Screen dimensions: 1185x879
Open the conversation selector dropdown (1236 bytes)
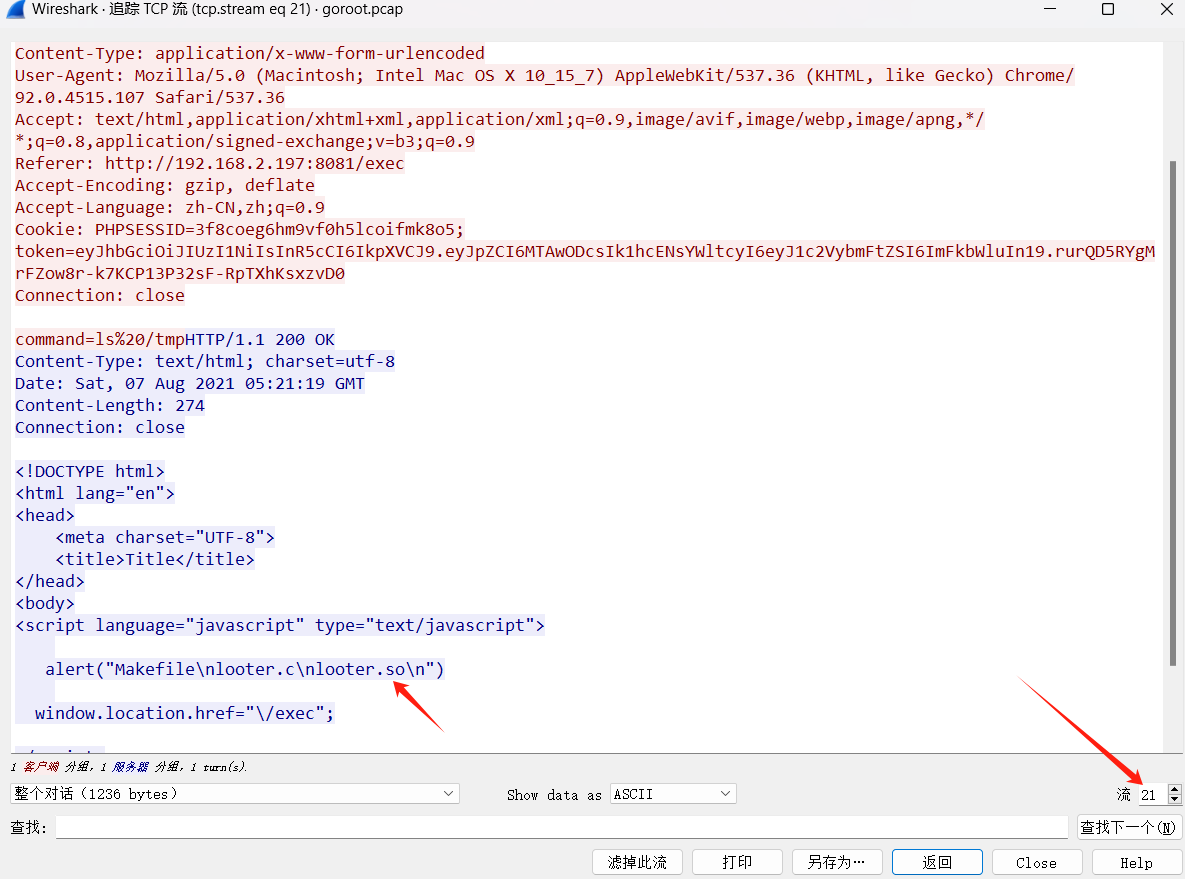235,794
